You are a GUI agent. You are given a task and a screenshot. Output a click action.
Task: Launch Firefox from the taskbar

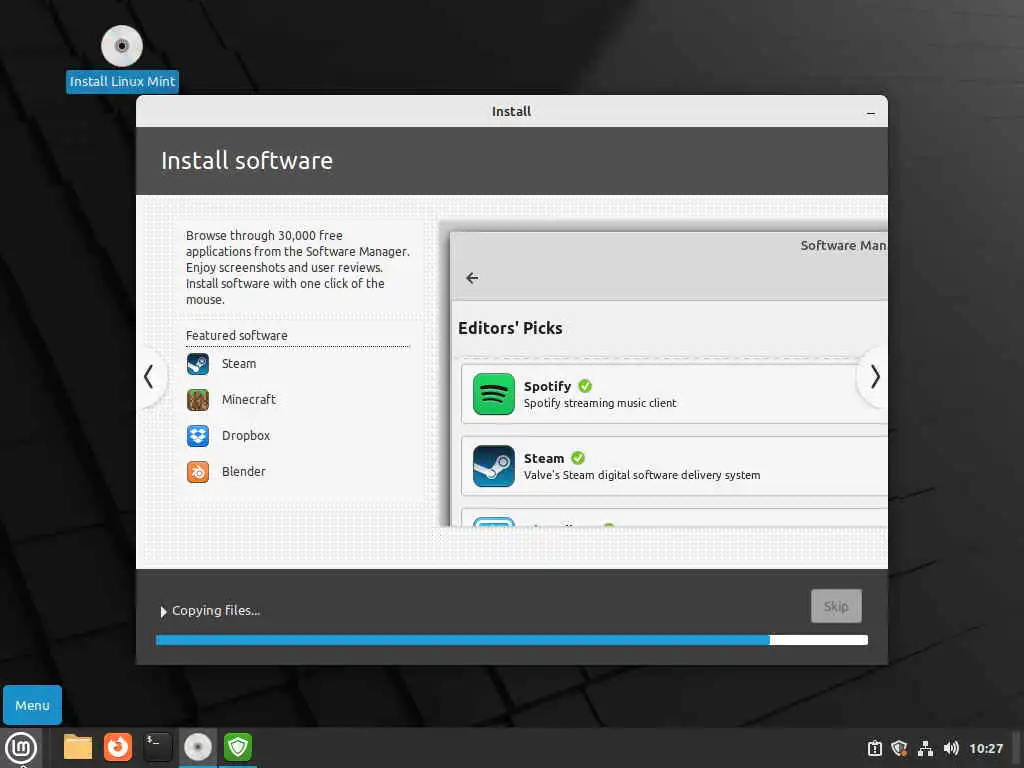tap(118, 747)
